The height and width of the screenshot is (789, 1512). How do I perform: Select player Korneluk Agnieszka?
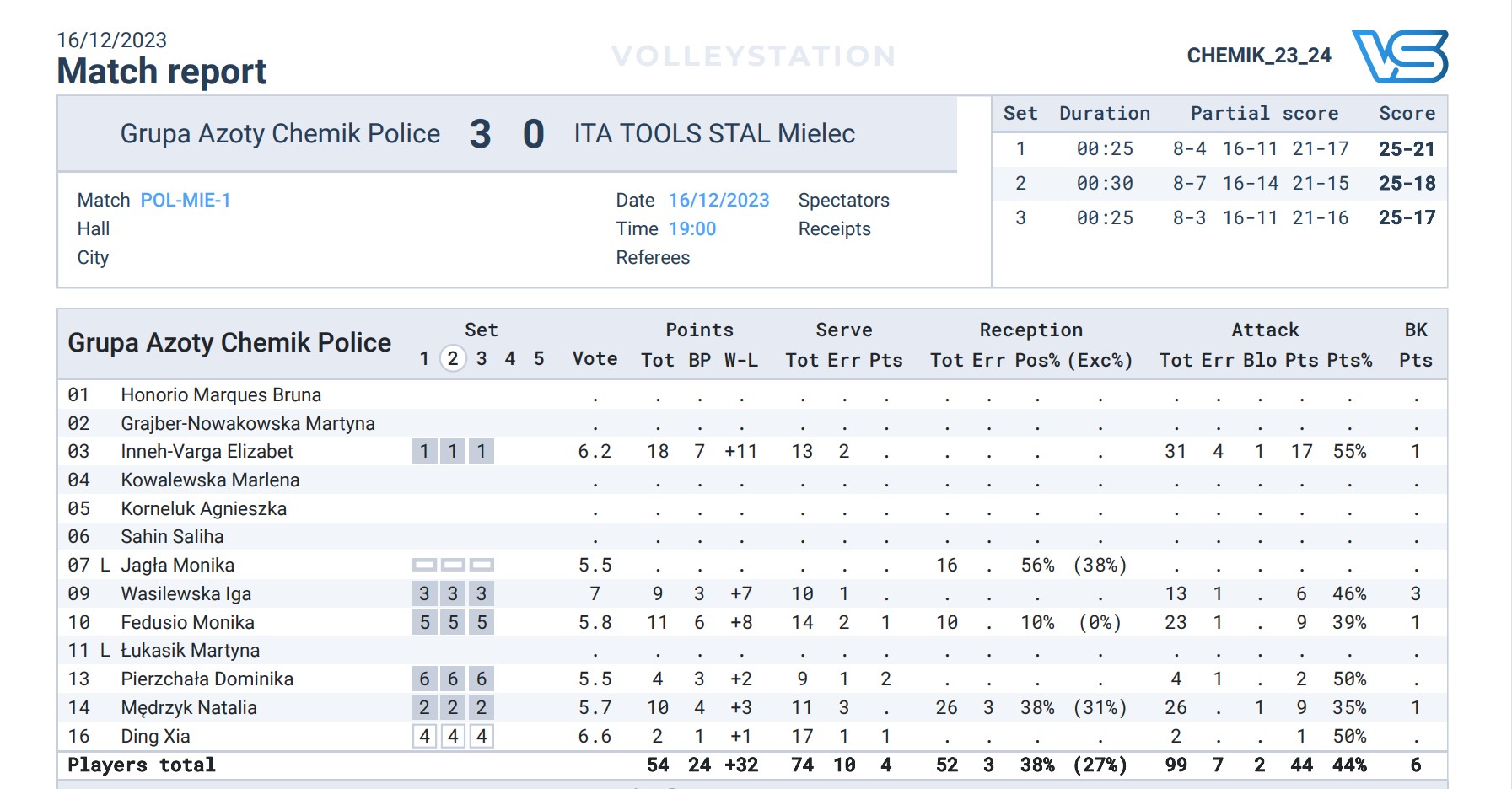point(203,509)
